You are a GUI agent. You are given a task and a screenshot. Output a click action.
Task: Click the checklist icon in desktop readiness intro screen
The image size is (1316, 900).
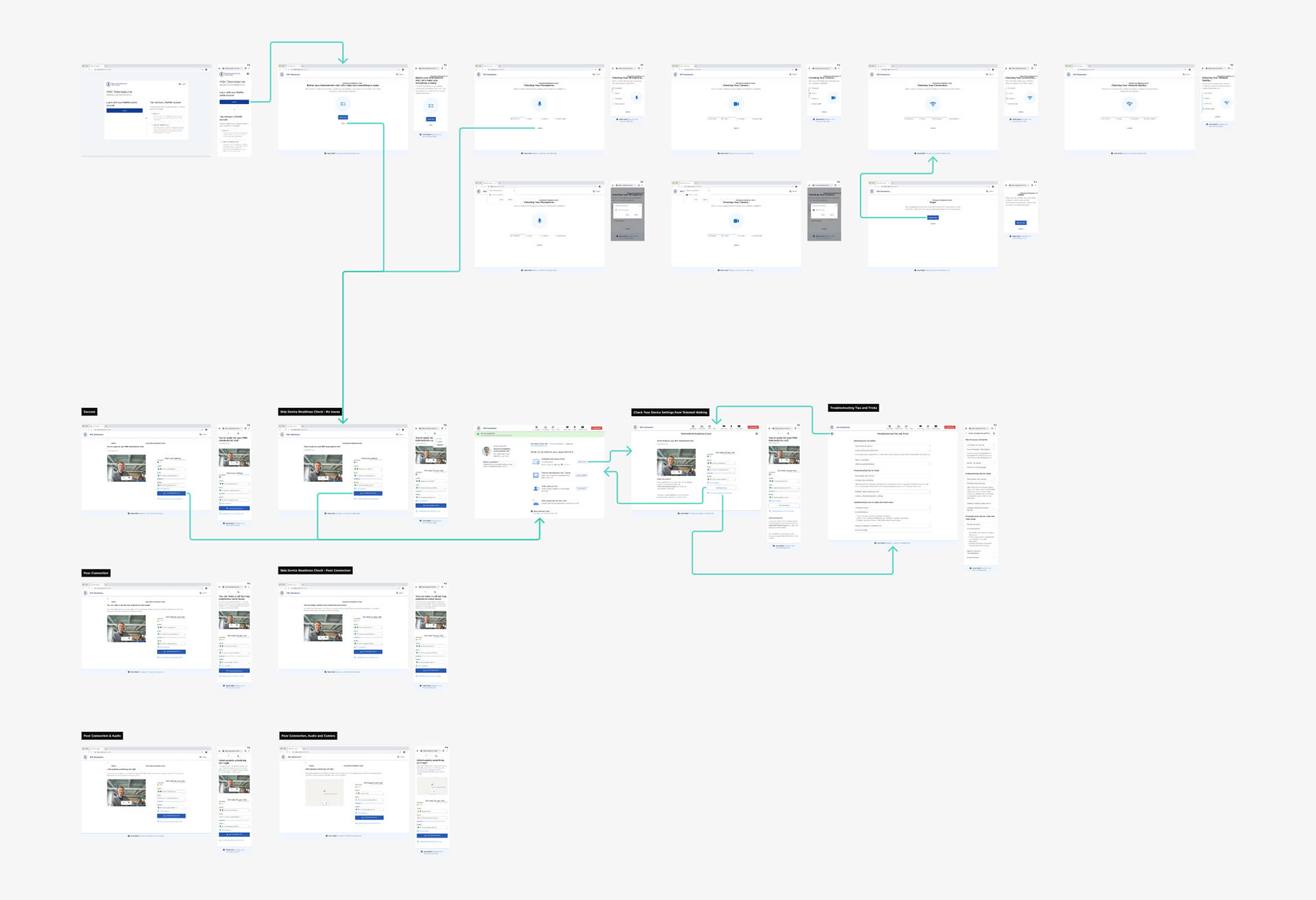click(343, 104)
